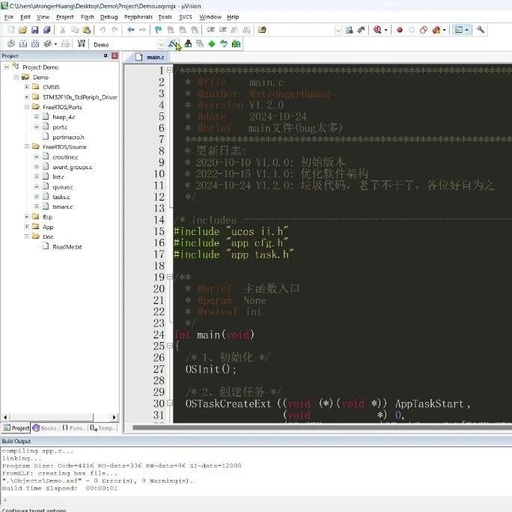
Task: Fold the header comment at line 1
Action: 170,70
